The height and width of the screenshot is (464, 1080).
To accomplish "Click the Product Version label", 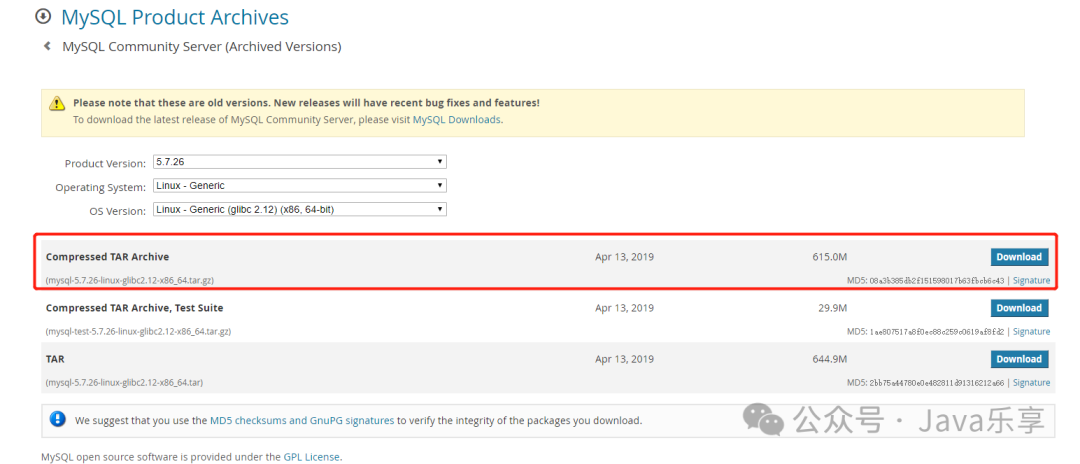I will point(105,164).
